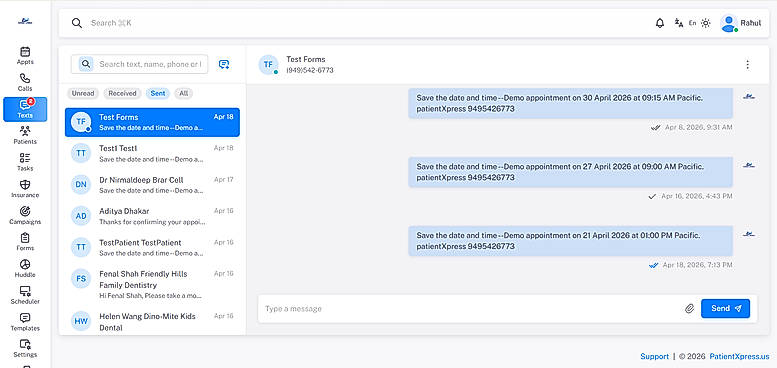
Task: Click the PatientXpress logo at top left
Action: tap(25, 21)
